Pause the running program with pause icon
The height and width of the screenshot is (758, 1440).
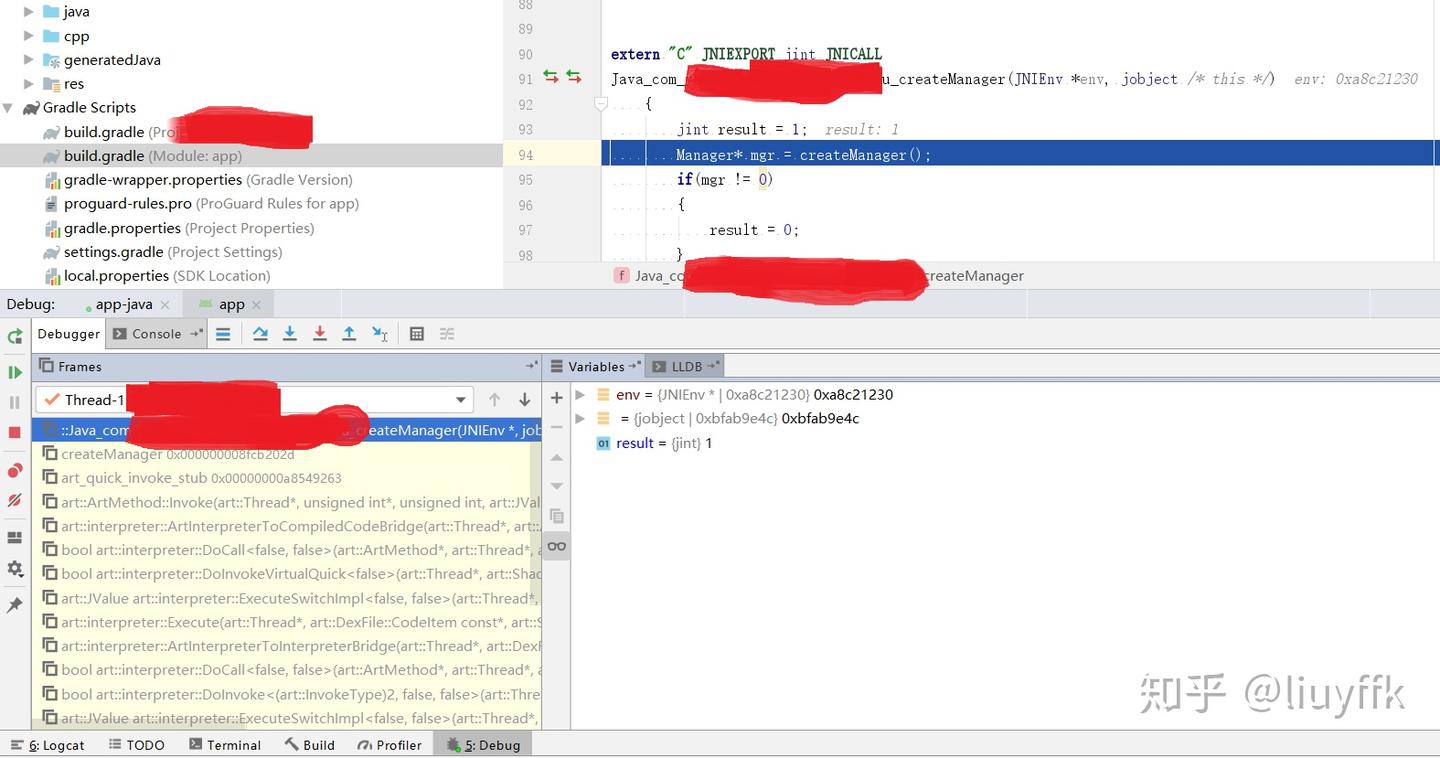pos(14,401)
